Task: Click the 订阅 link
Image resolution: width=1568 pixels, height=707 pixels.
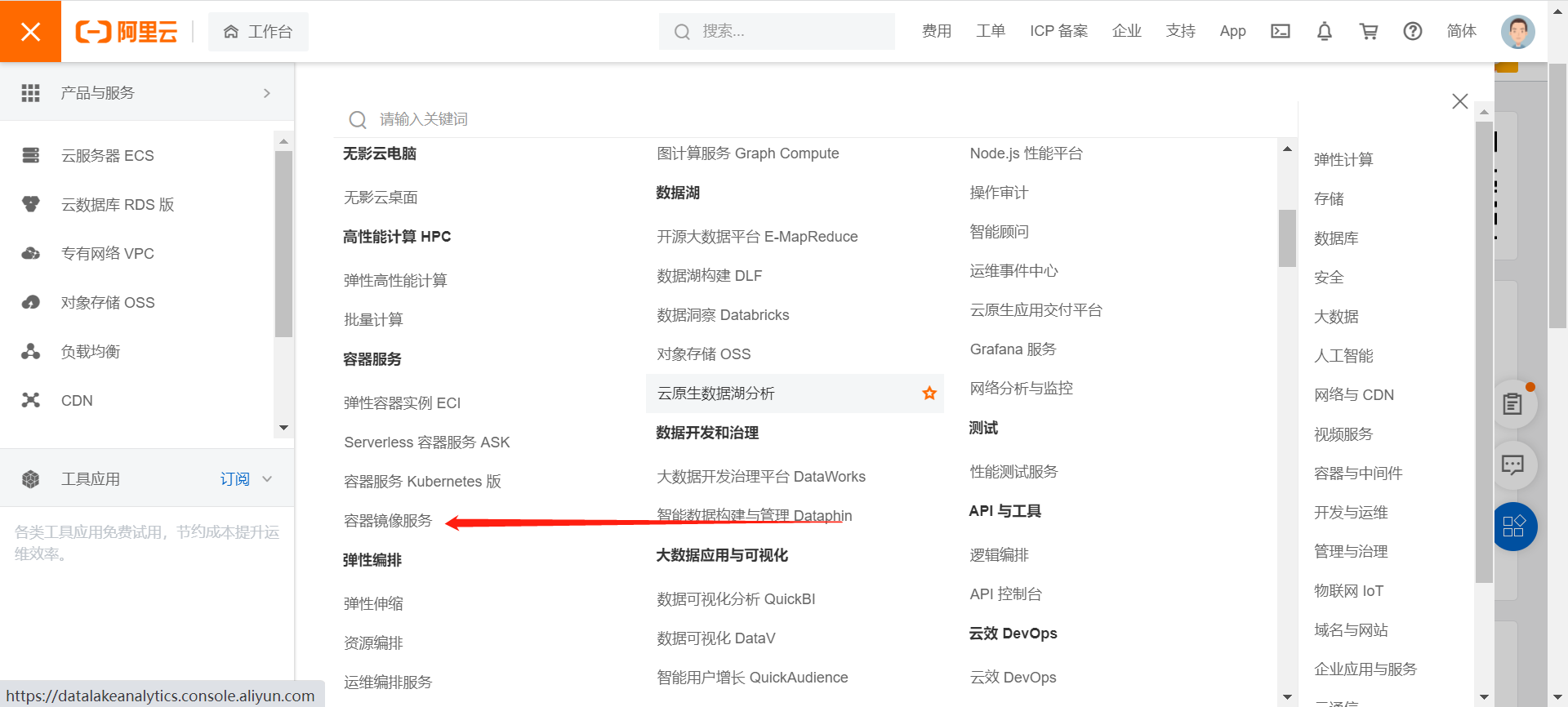Action: tap(234, 479)
